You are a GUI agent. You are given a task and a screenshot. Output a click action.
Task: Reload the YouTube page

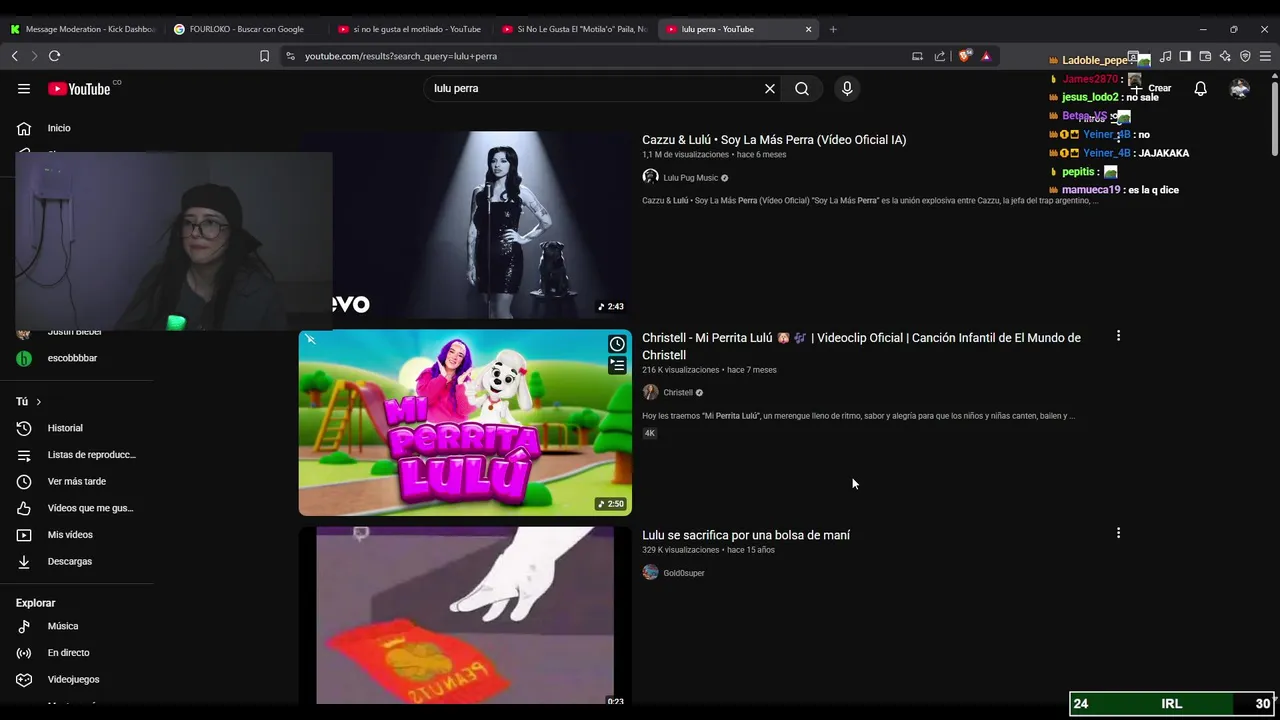tap(54, 56)
